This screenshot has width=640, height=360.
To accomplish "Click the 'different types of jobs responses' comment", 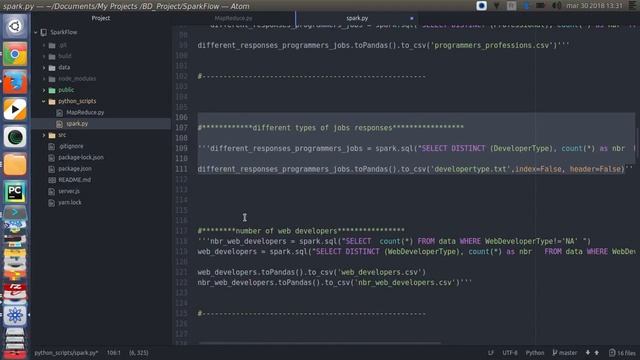I will (x=331, y=128).
